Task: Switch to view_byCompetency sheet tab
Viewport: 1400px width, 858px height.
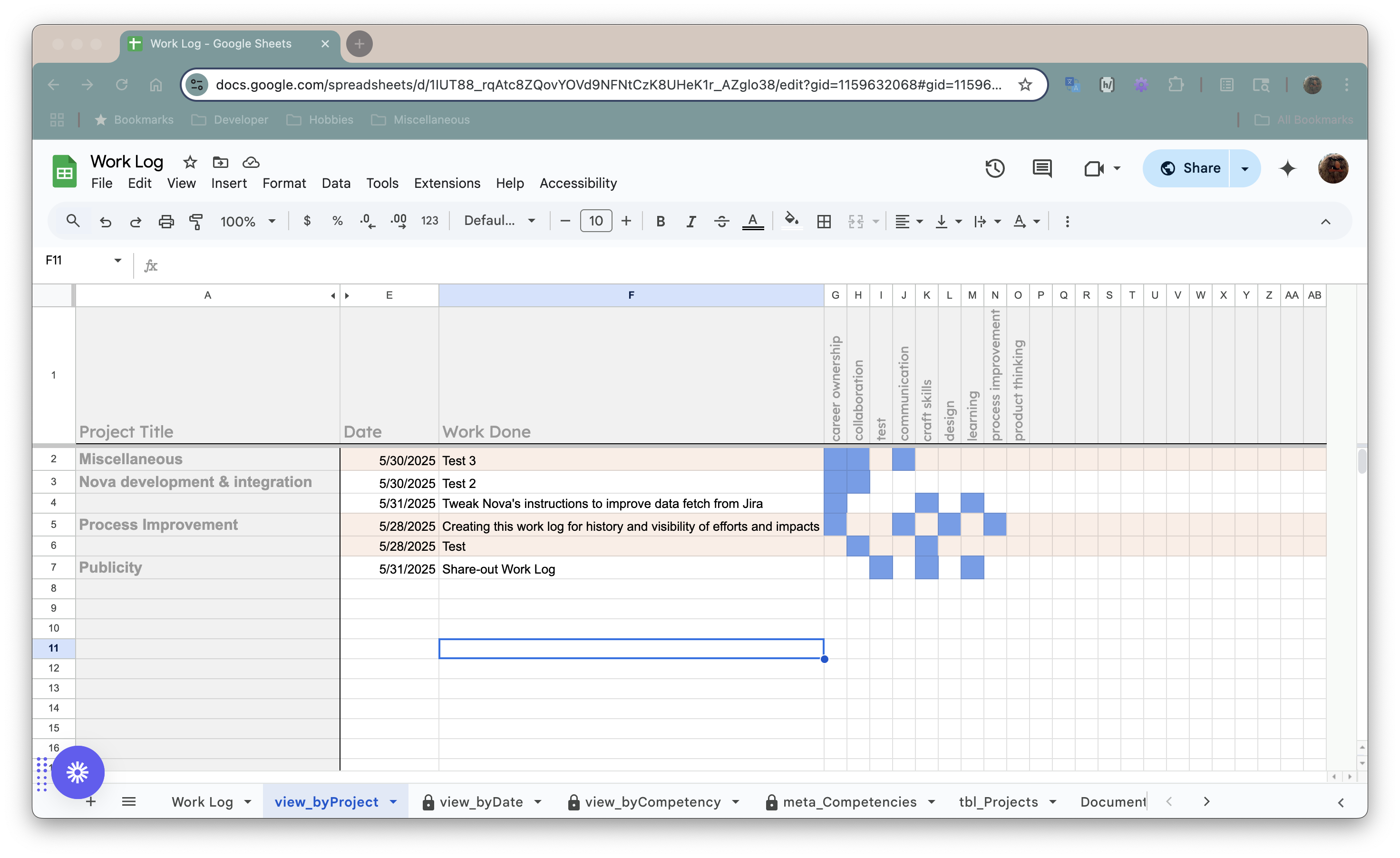Action: point(653,802)
